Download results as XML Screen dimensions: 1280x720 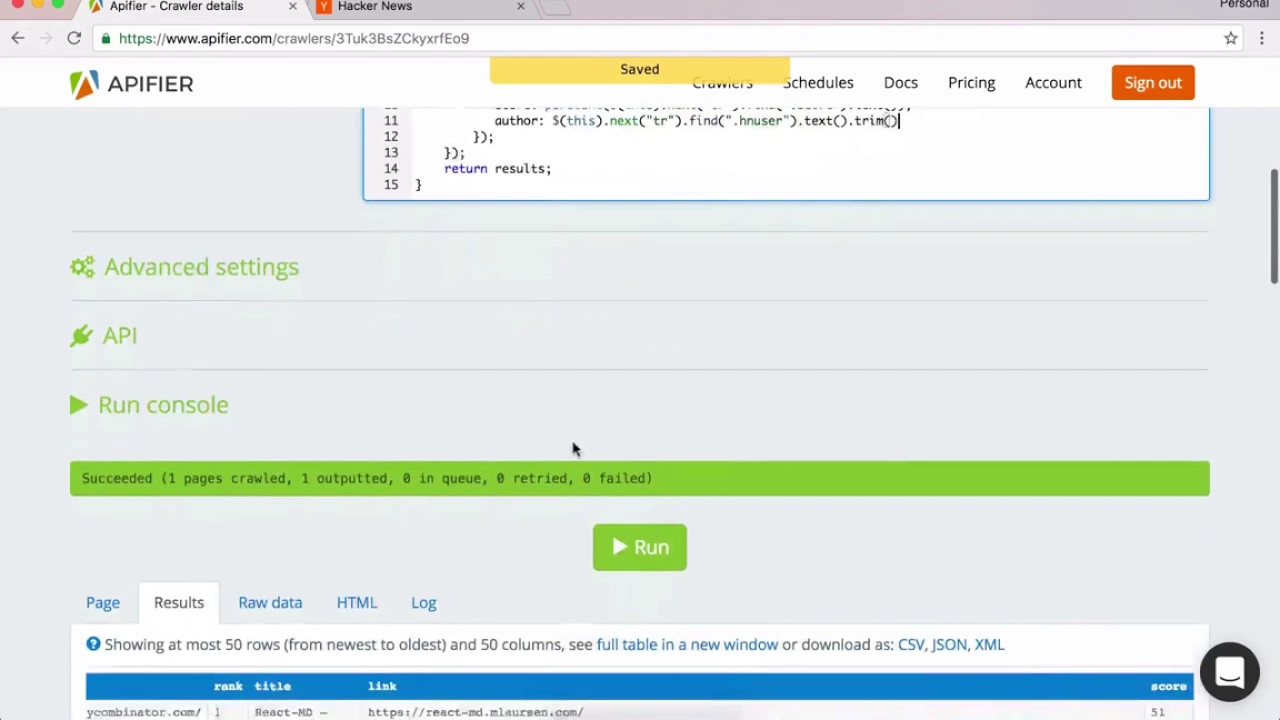(x=989, y=644)
